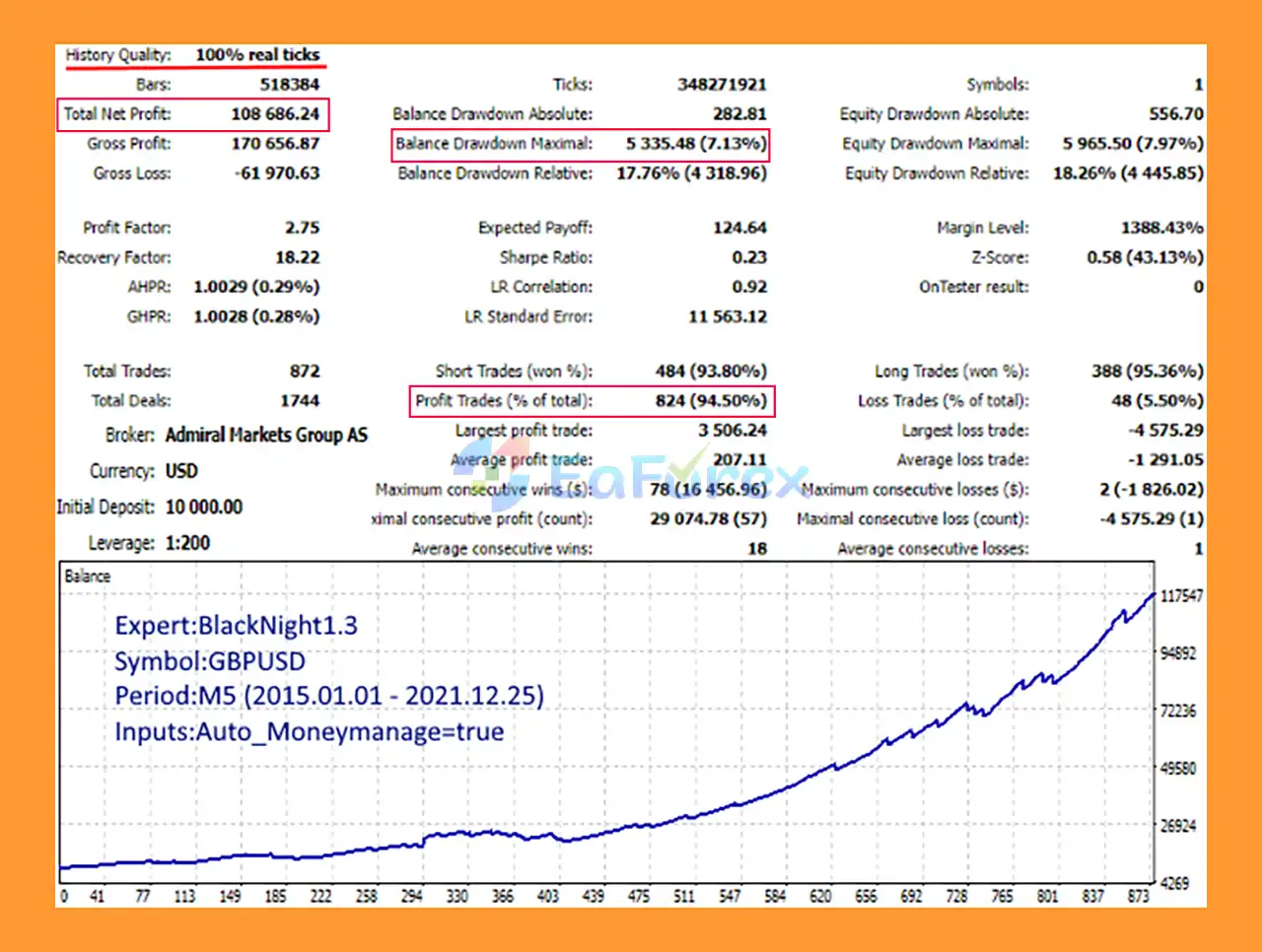Click the Total Net Profit value 108 686.24

(x=275, y=114)
